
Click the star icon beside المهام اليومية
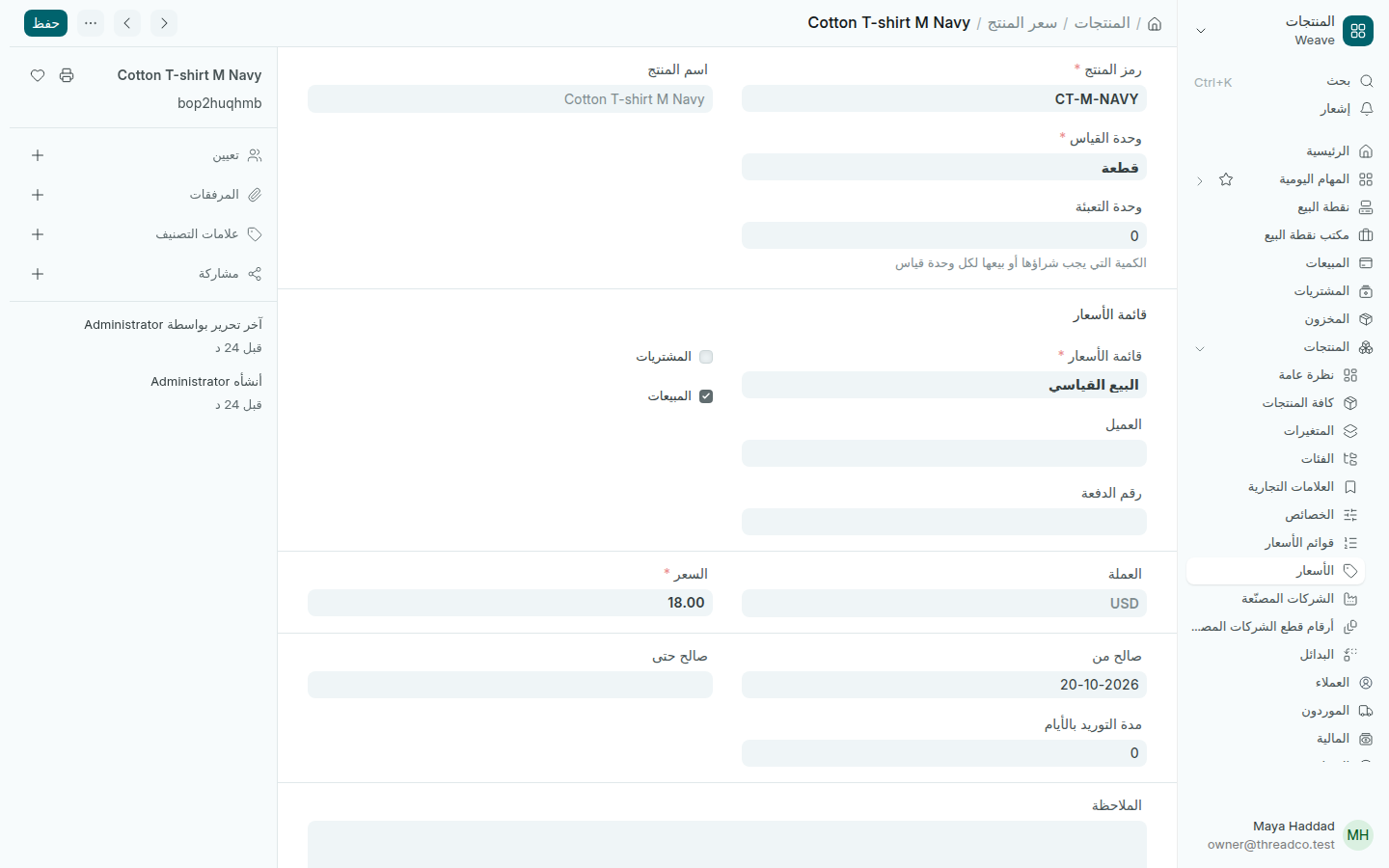(1226, 179)
